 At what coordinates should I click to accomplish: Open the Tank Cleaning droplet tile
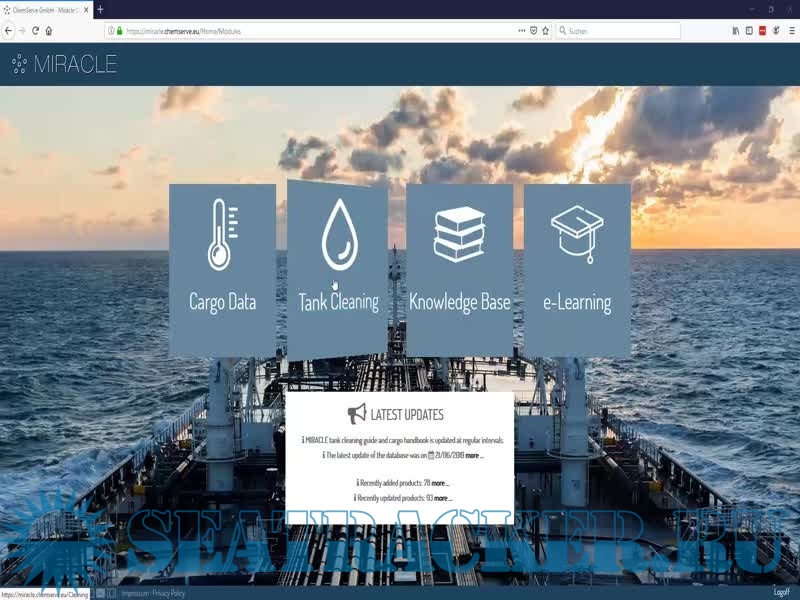338,269
